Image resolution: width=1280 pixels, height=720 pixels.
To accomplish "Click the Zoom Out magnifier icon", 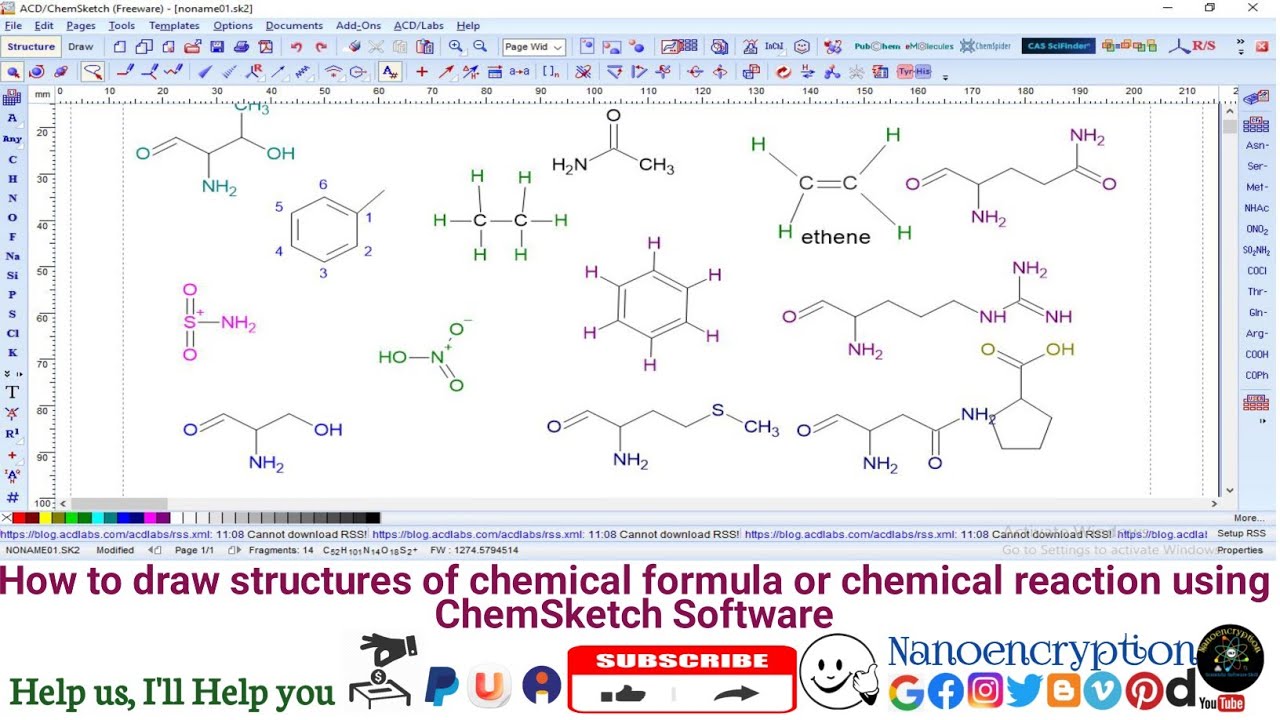I will (480, 47).
